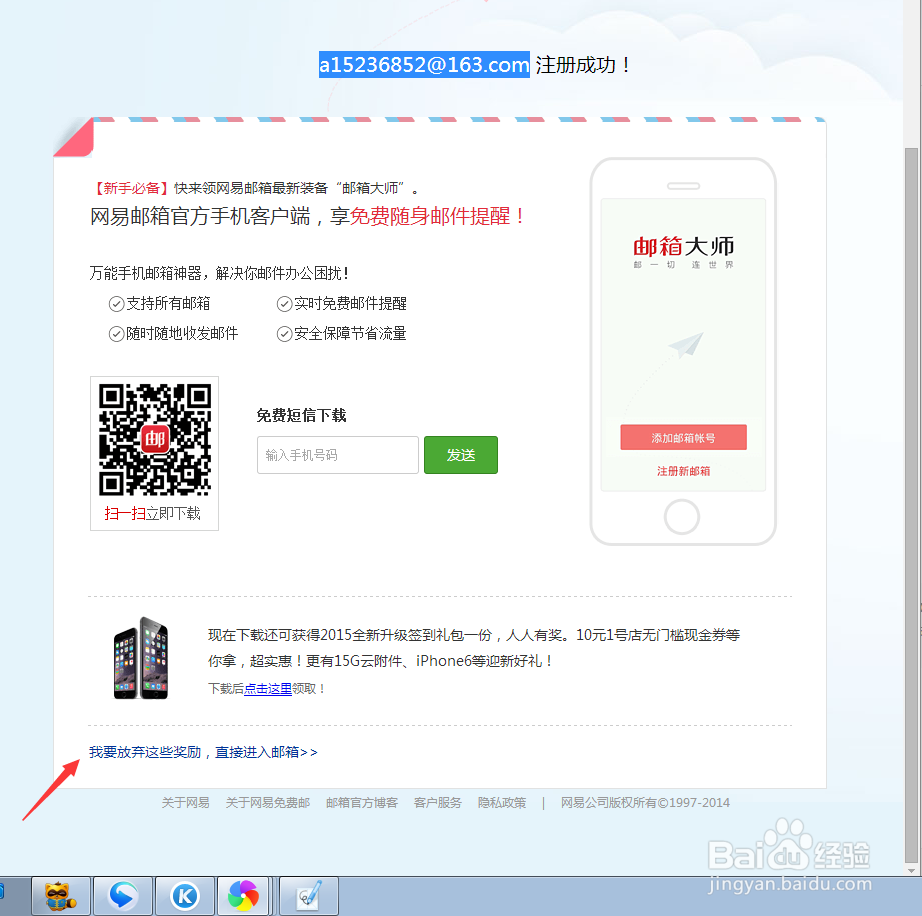This screenshot has height=916, width=922.
Task: Click the check icon beside 支持所有邮箱
Action: tap(116, 304)
